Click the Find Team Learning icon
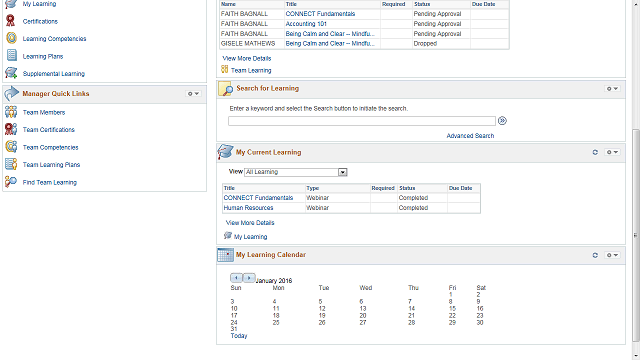Viewport: 640px width, 360px height. click(x=11, y=182)
